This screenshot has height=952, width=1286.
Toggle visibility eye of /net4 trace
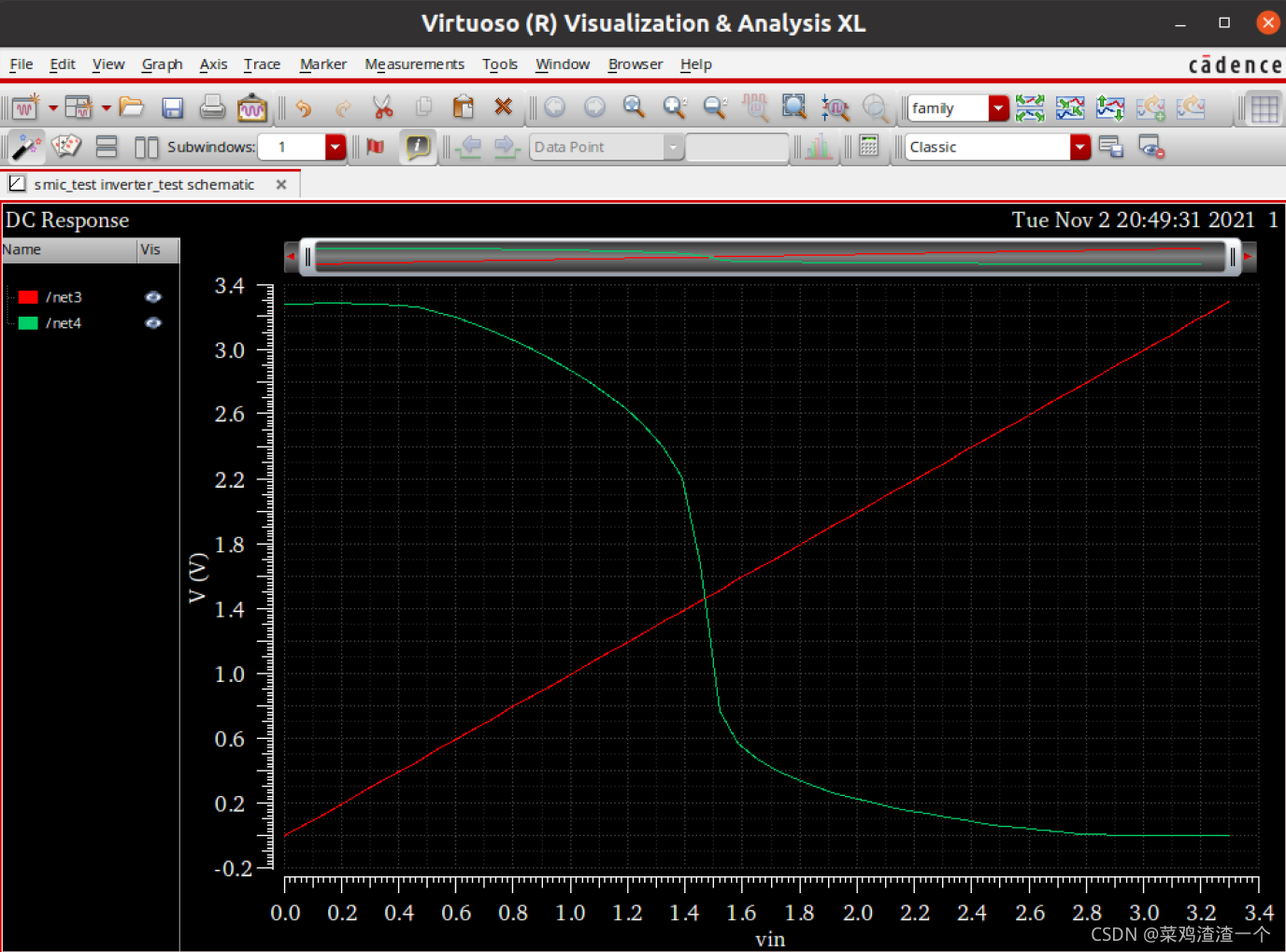pos(153,323)
